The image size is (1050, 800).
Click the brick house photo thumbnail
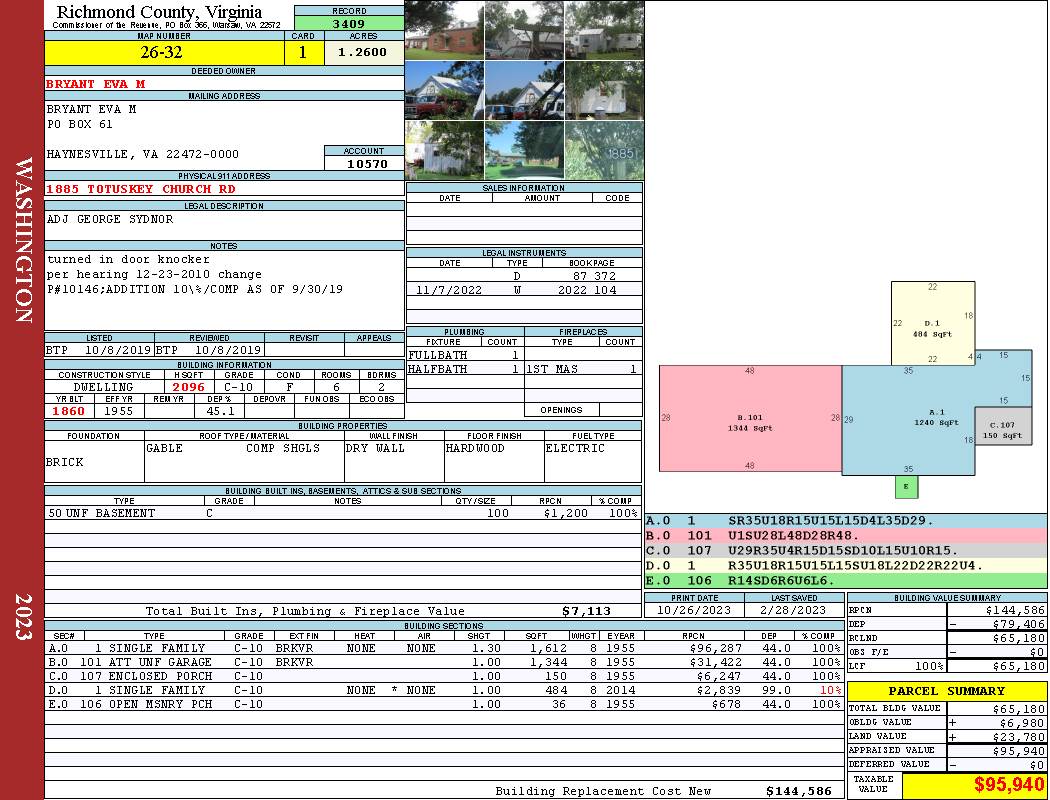click(x=444, y=30)
